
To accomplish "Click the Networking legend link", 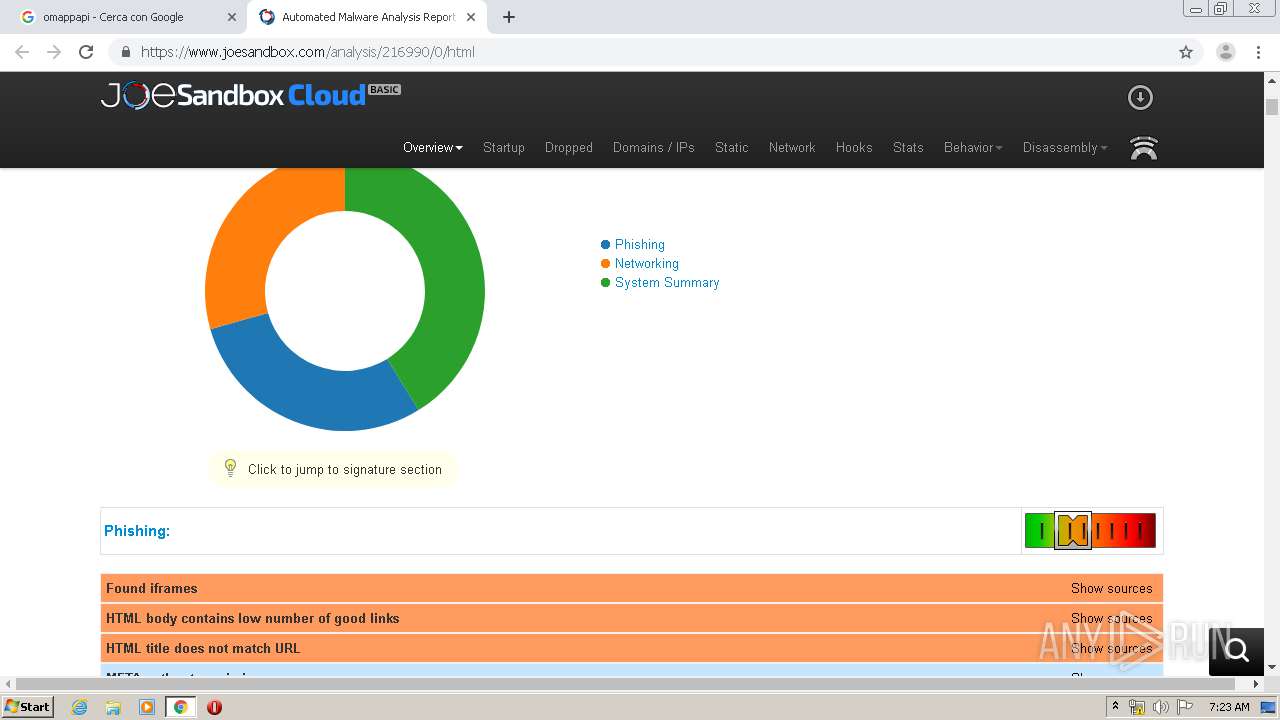I will pos(646,263).
